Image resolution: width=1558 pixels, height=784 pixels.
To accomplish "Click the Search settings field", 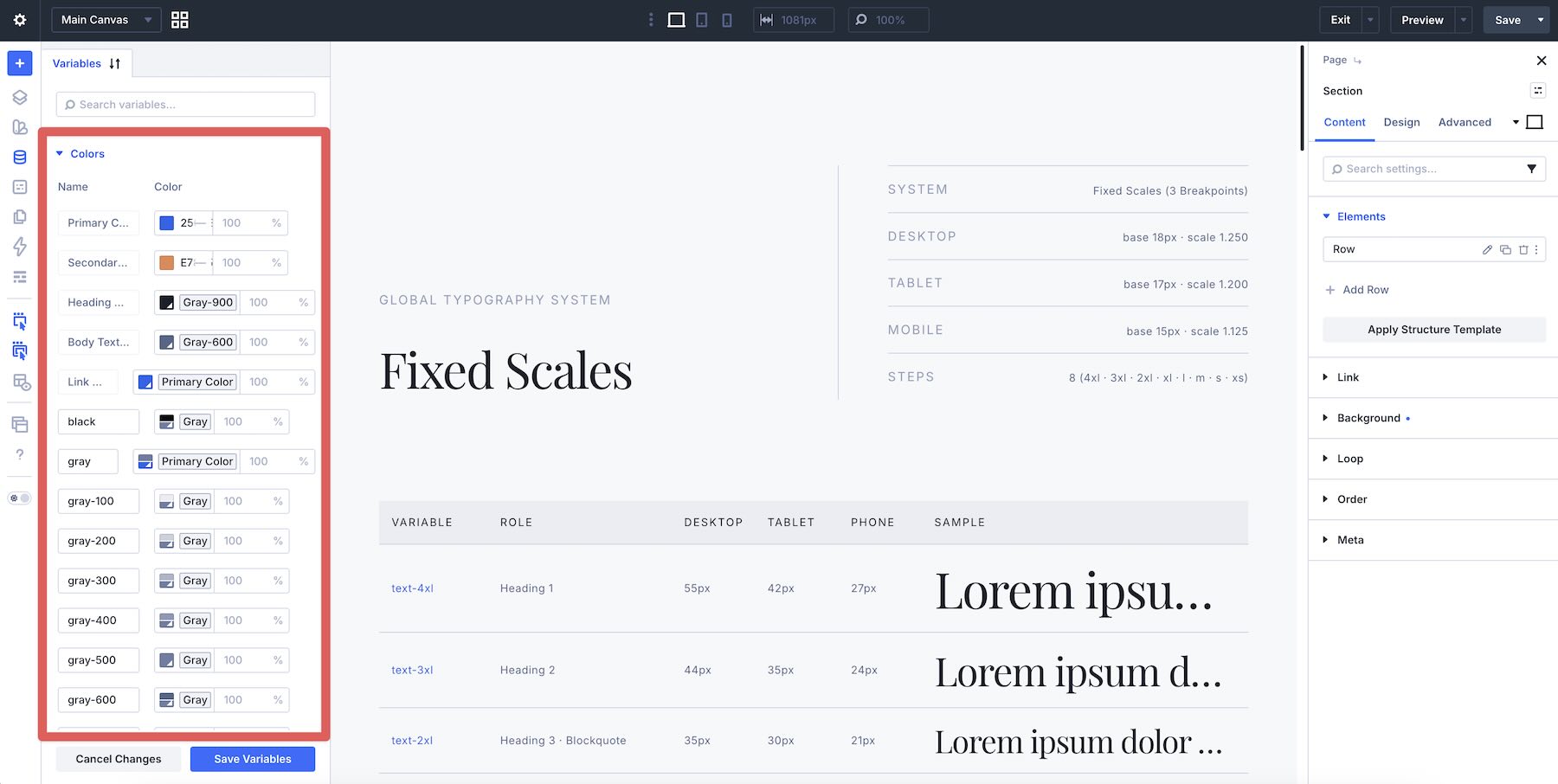I will [x=1434, y=169].
